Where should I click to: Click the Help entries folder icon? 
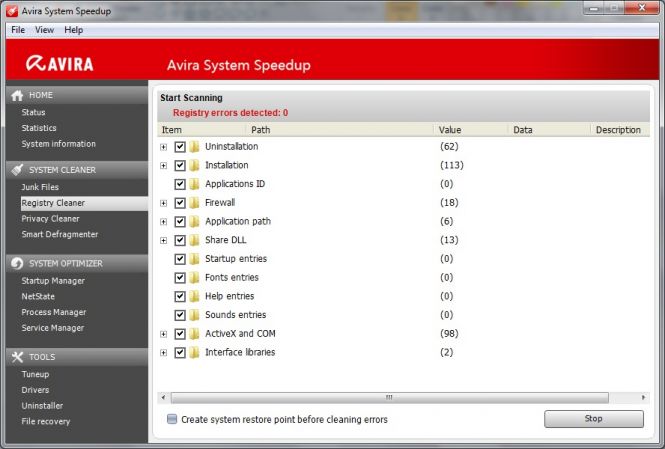[194, 296]
